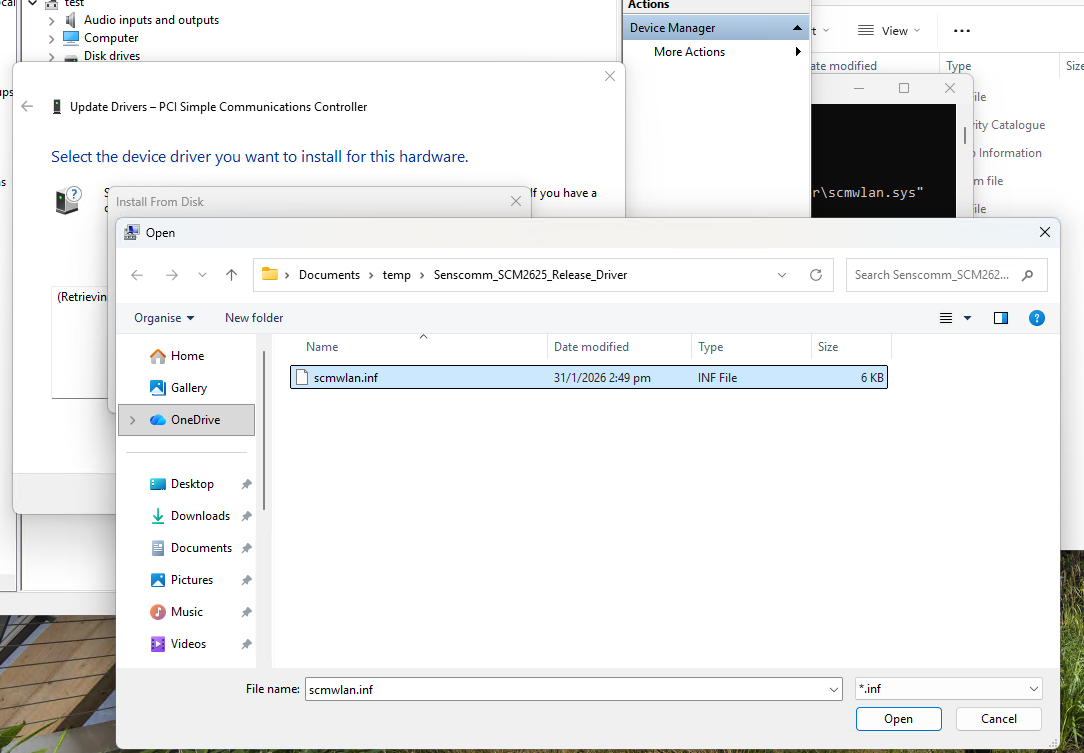Open the selected scmwlan.inf file
Image resolution: width=1084 pixels, height=753 pixels.
898,718
